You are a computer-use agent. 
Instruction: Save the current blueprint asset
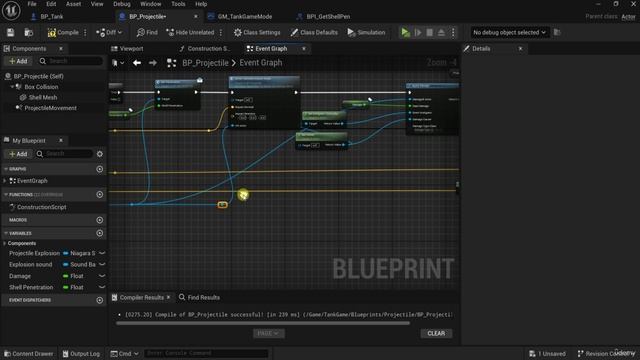pyautogui.click(x=11, y=33)
